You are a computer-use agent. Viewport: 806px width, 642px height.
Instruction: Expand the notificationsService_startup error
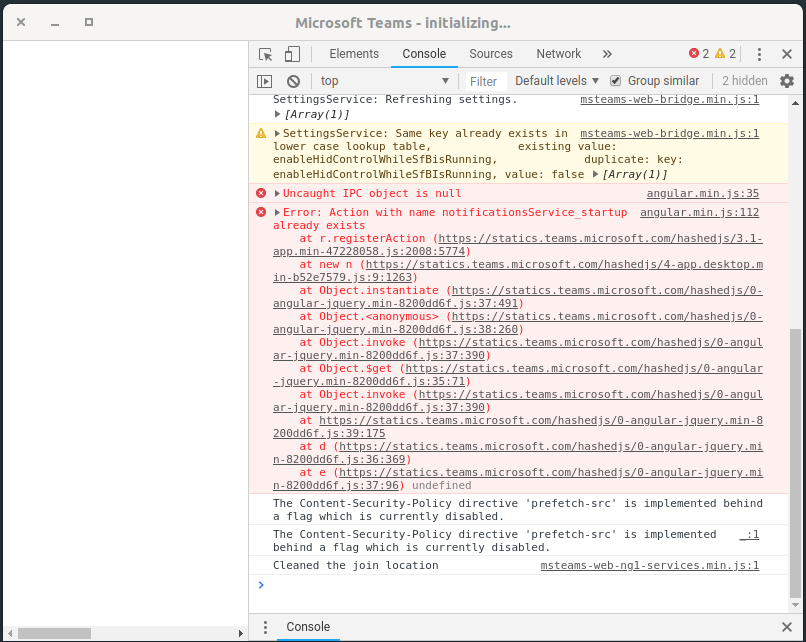278,212
